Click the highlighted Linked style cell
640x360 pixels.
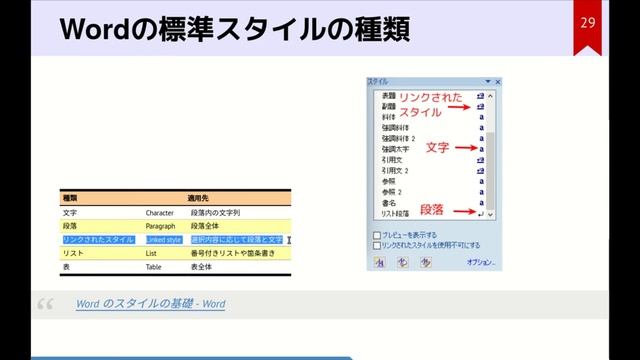[x=164, y=240]
